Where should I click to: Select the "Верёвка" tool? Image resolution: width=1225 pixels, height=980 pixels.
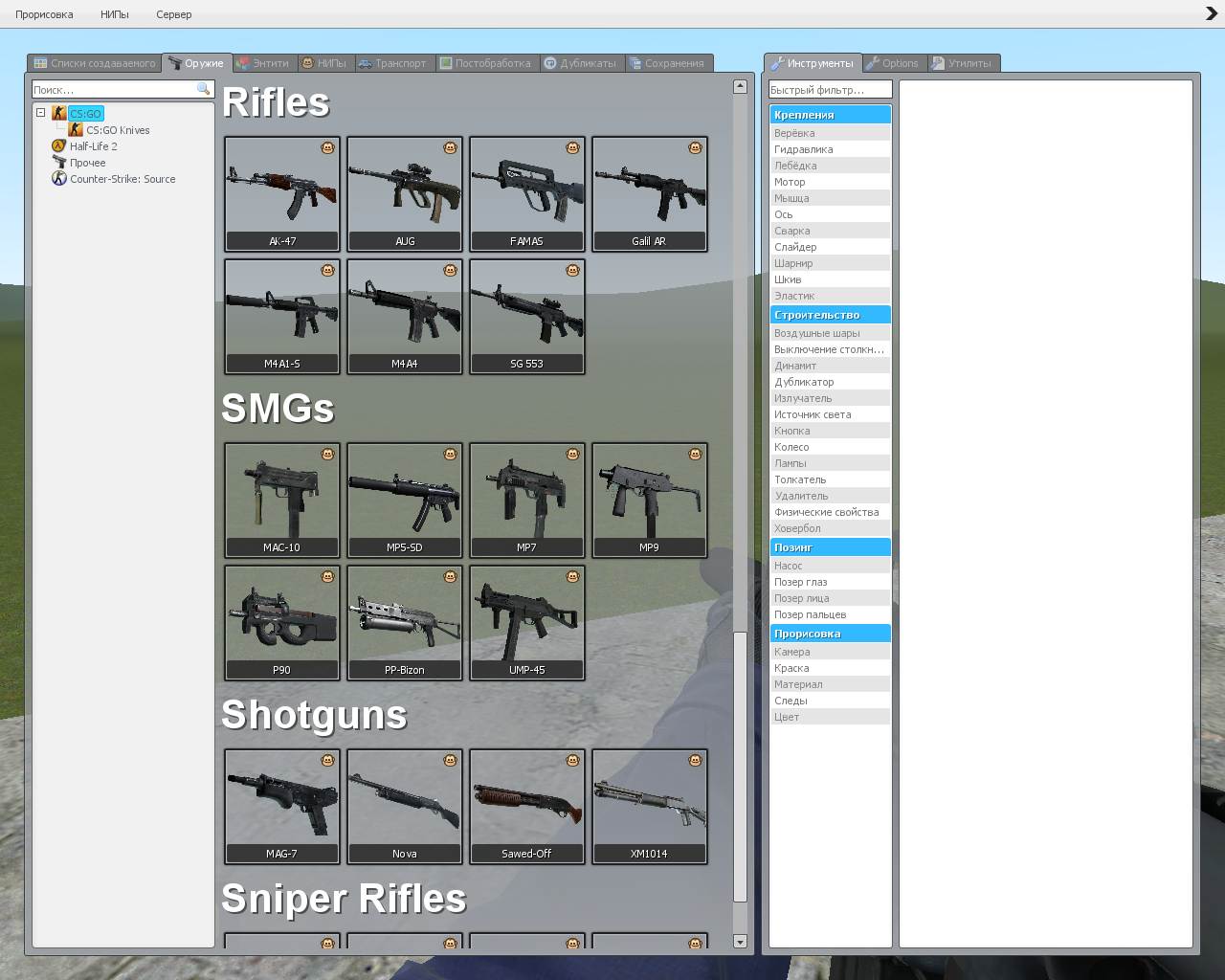point(831,133)
